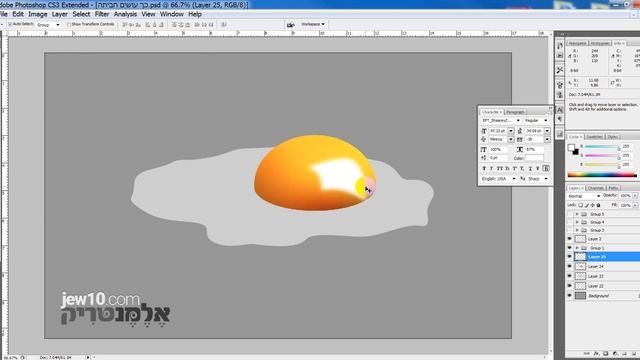640x360 pixels.
Task: Toggle Strikethrough in Character panel
Action: click(538, 168)
